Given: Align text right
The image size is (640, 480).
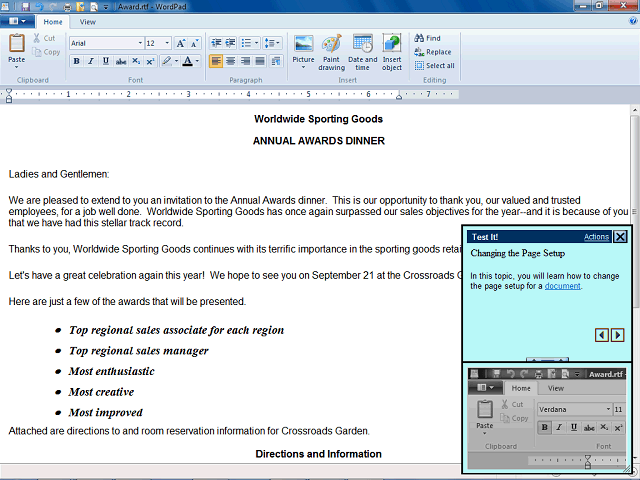Looking at the screenshot, I should (x=245, y=61).
